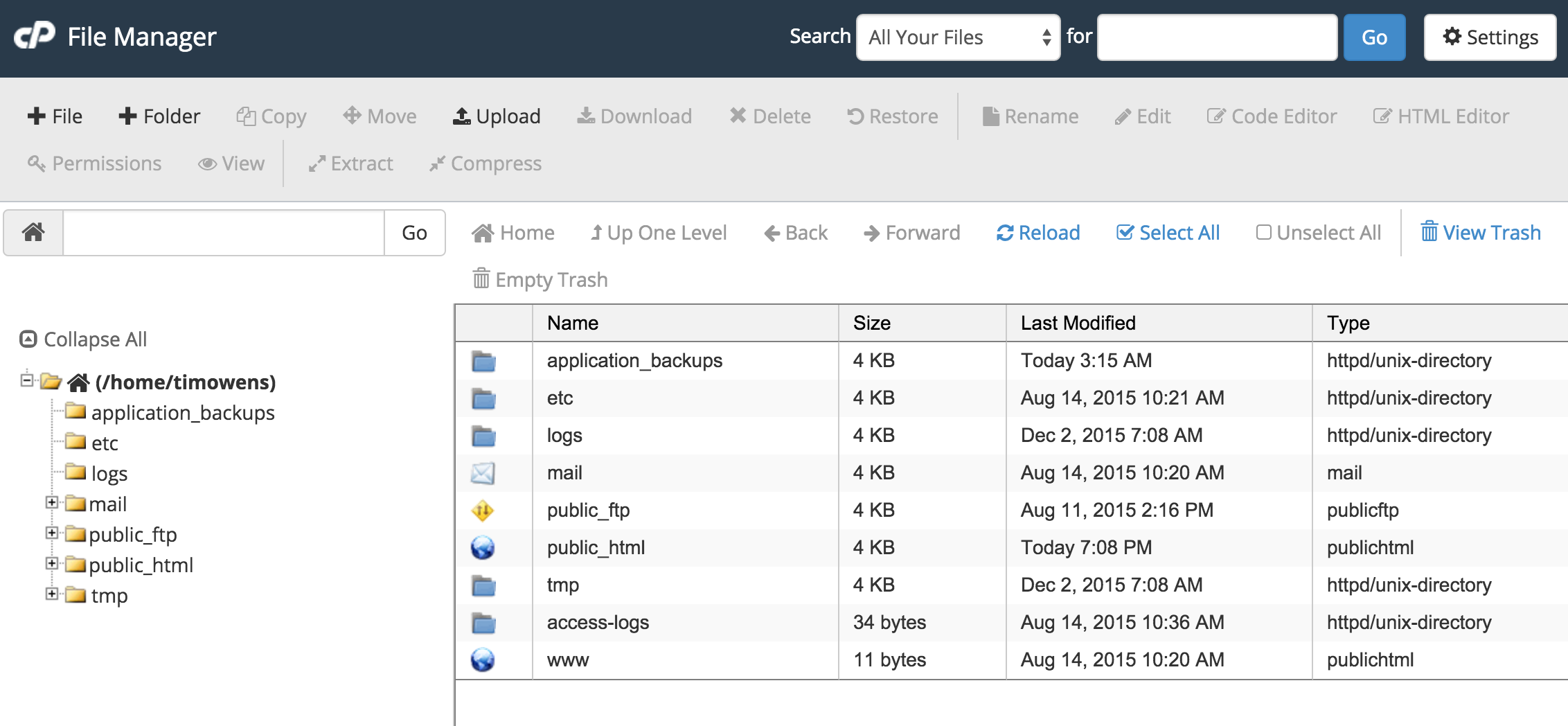Click the home icon next to the path field
This screenshot has height=726, width=1568.
click(32, 232)
